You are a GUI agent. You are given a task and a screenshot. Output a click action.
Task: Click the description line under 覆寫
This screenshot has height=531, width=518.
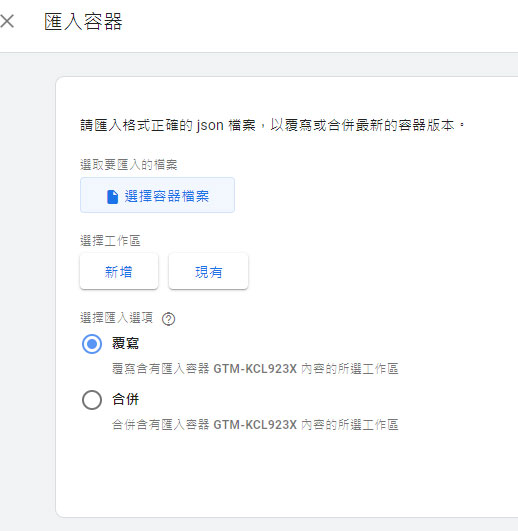(x=255, y=369)
